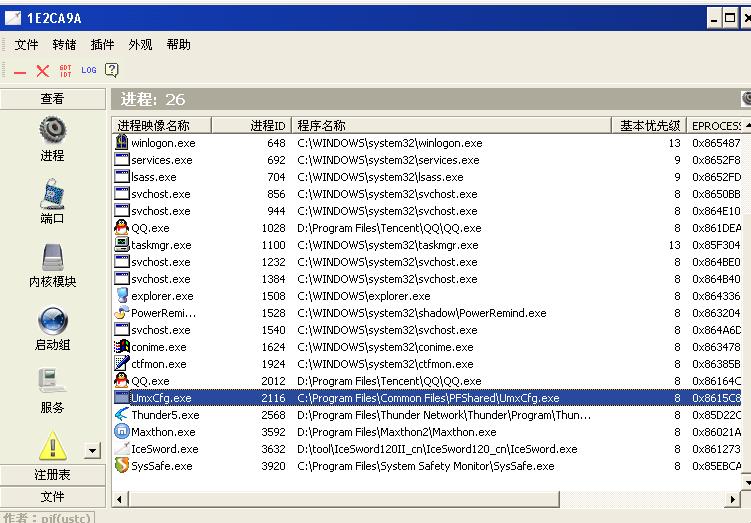
Task: Open the 服务 services computer icon
Action: (x=52, y=382)
